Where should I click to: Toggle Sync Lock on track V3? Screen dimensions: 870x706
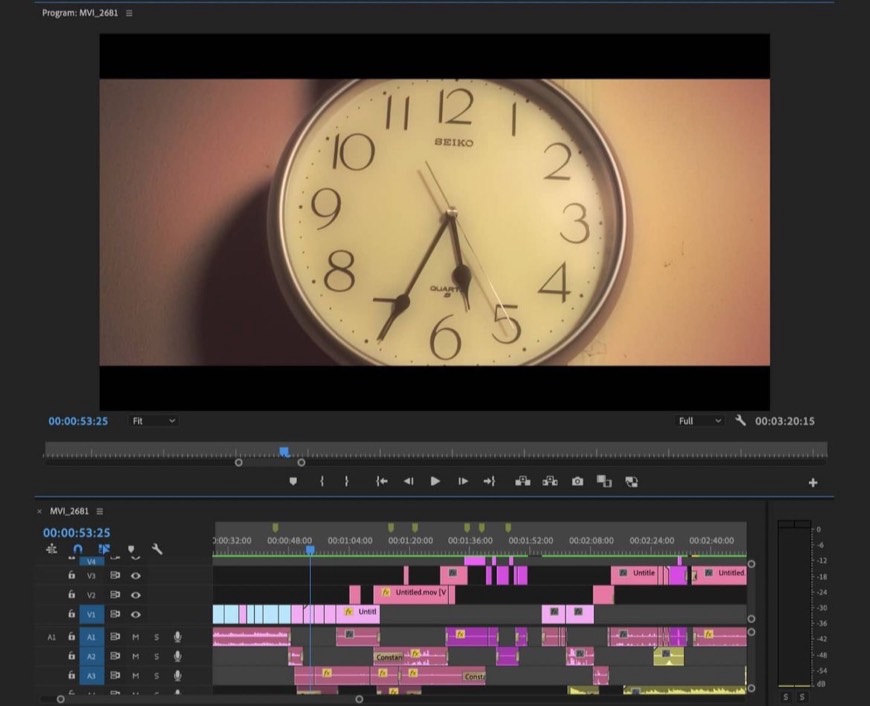point(115,576)
